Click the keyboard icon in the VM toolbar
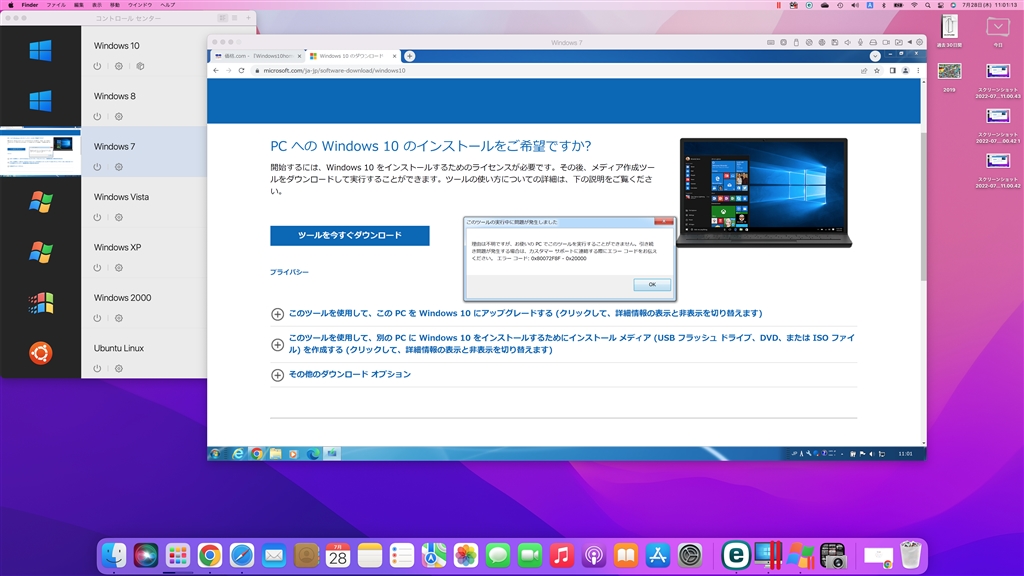 (771, 42)
